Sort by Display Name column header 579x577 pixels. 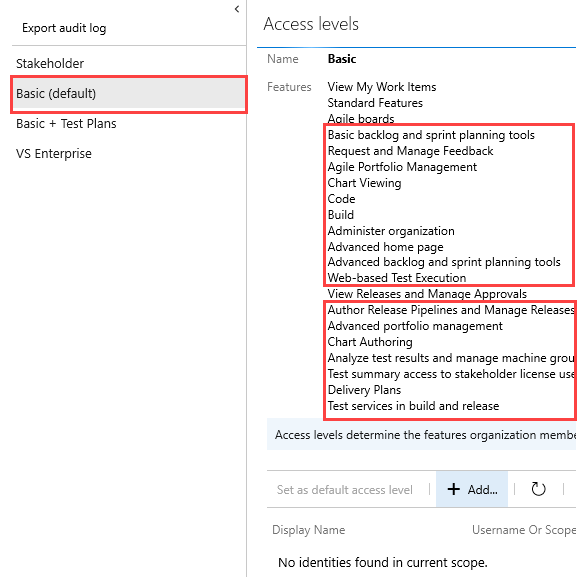(x=309, y=530)
